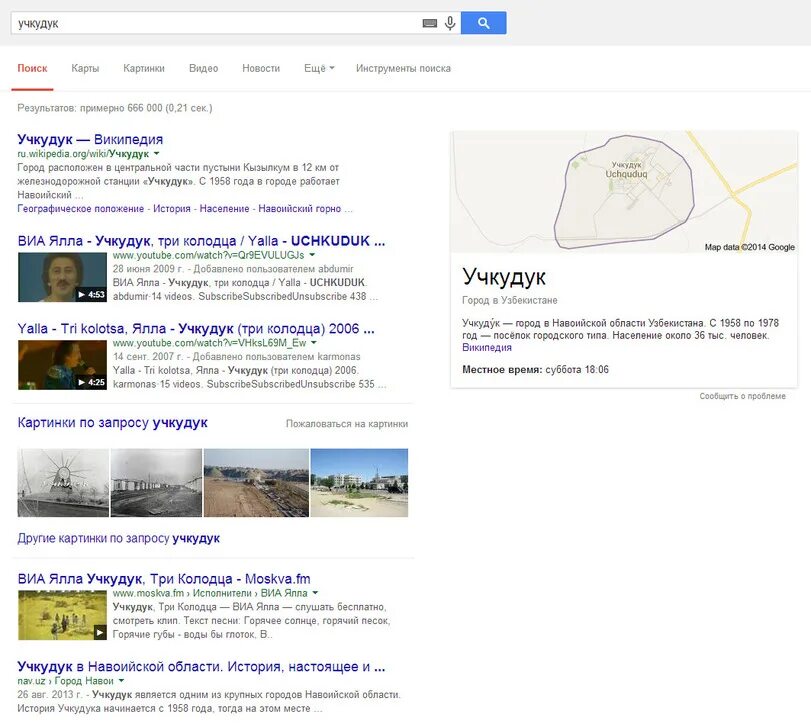
Task: Click the blue magnifier search button
Action: (483, 23)
